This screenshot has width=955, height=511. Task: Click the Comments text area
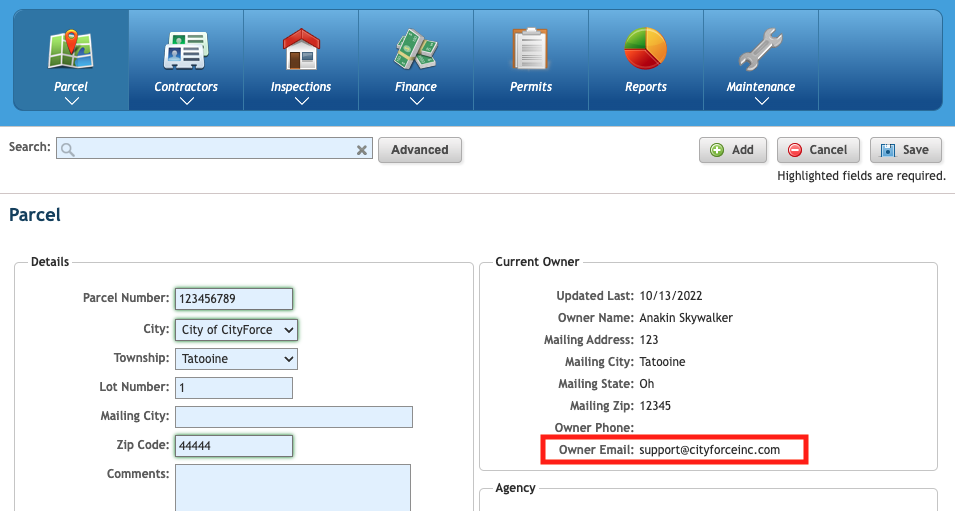click(x=293, y=488)
